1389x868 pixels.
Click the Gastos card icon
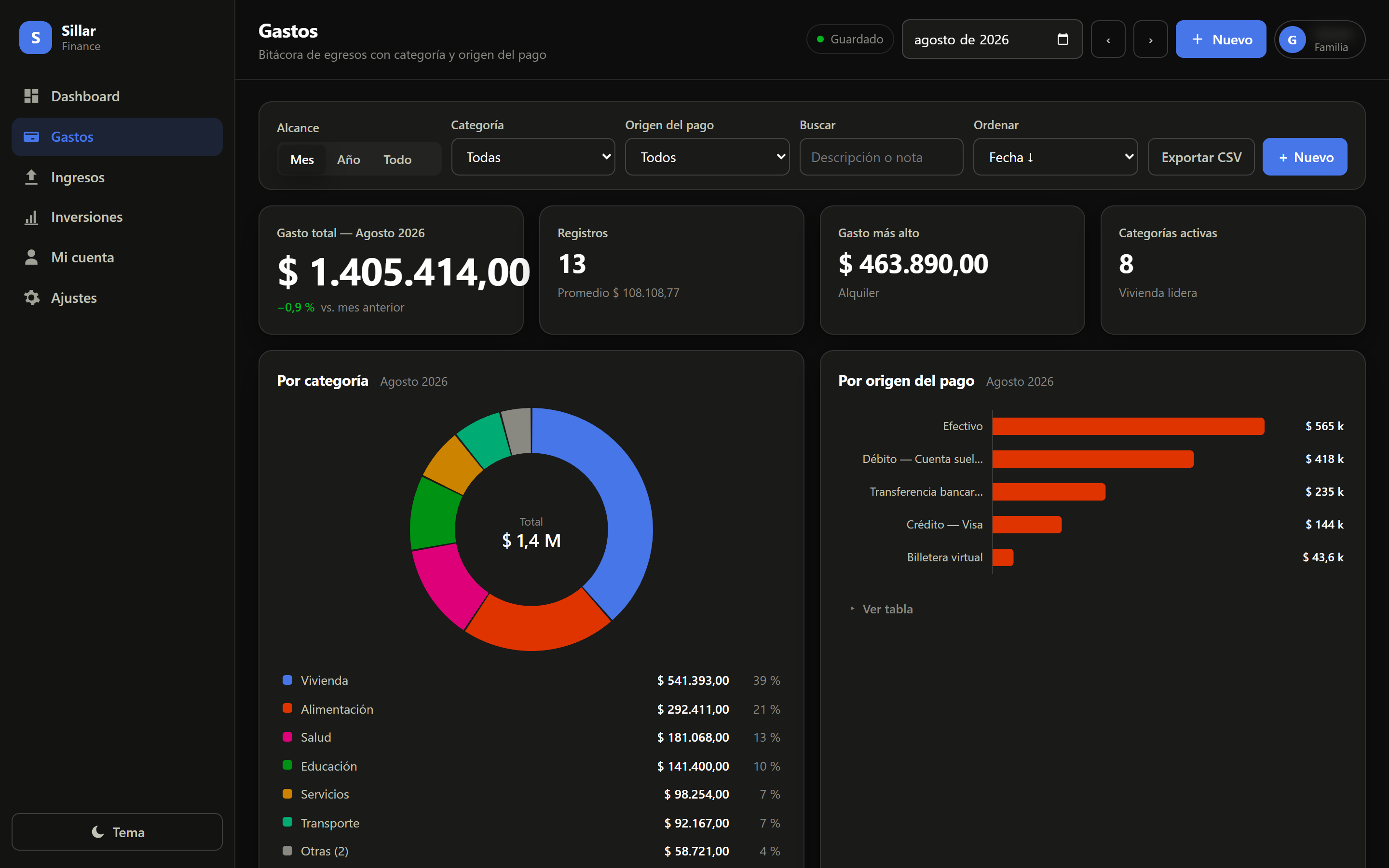(31, 136)
